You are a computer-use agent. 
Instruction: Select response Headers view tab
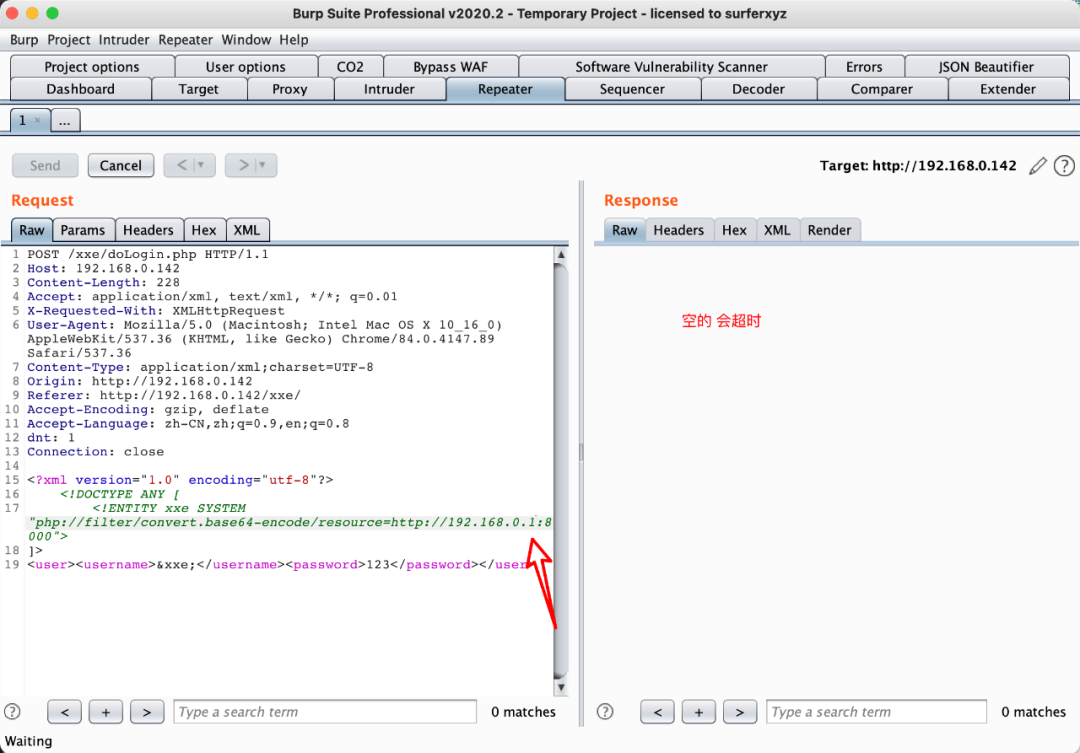pos(678,230)
